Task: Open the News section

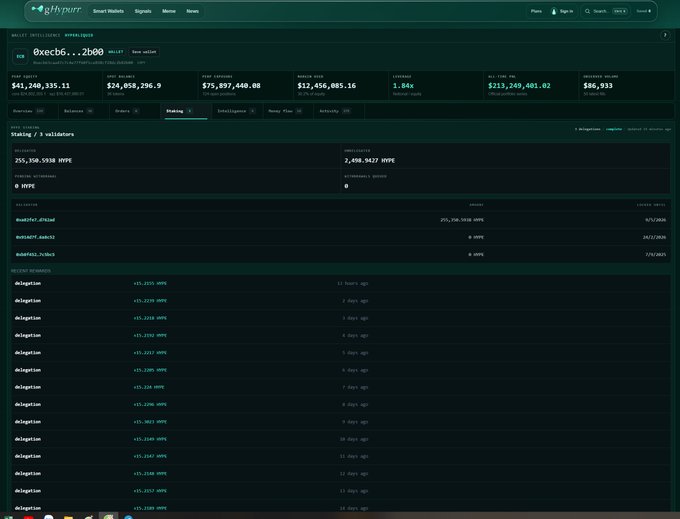Action: click(193, 11)
